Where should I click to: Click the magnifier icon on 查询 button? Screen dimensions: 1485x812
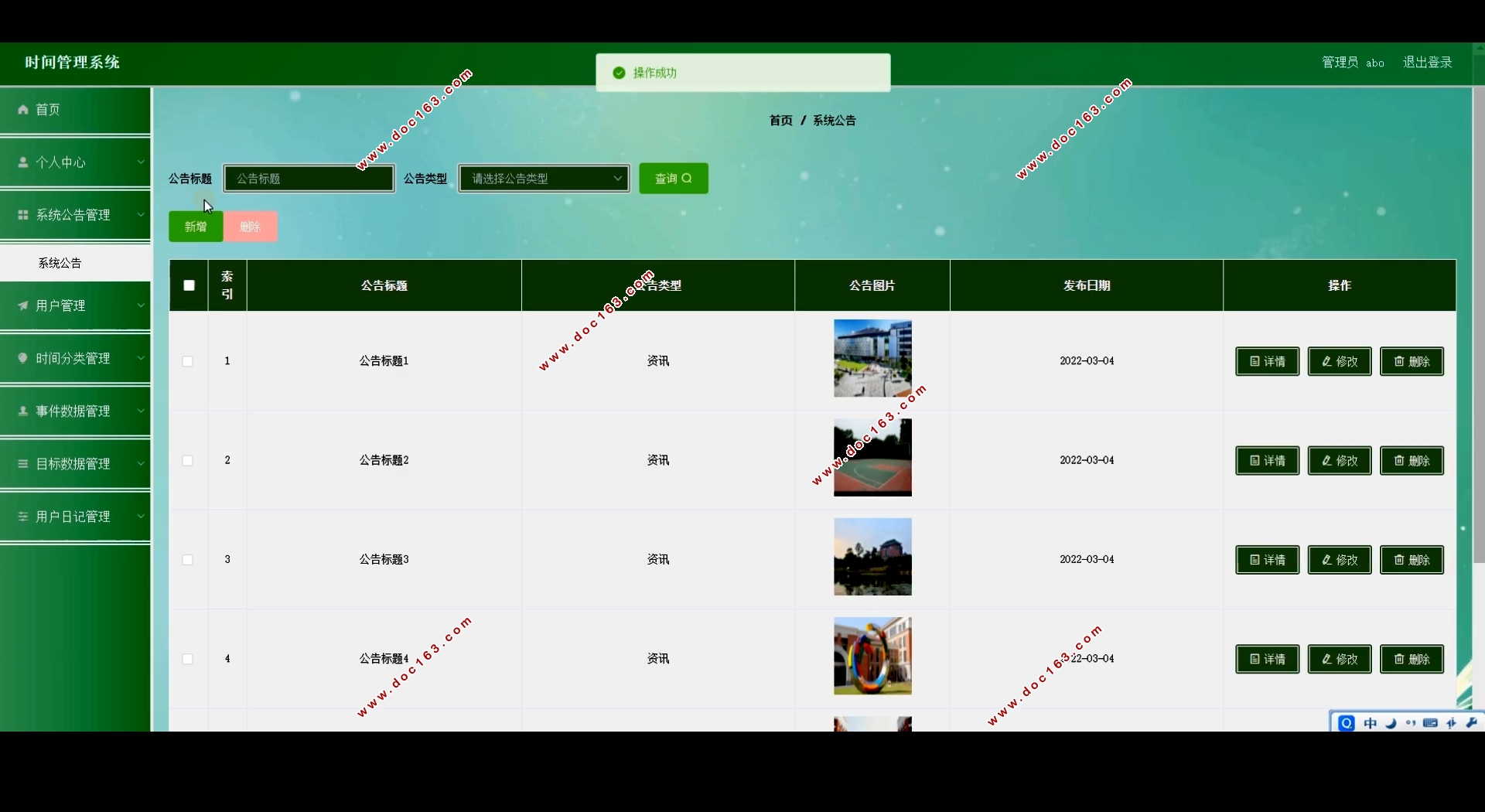tap(687, 179)
